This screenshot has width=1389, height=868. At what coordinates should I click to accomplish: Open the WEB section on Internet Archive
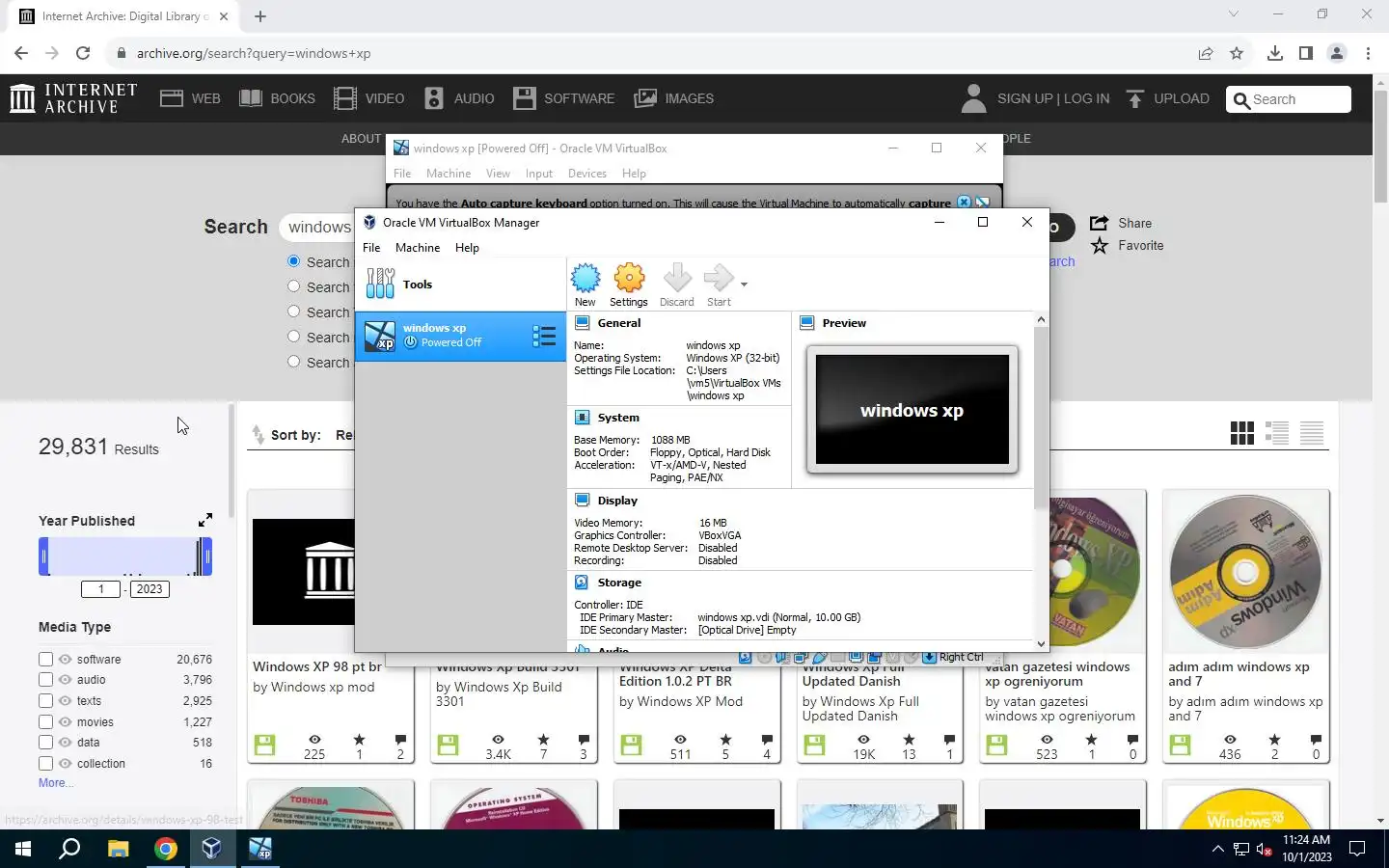coord(190,98)
